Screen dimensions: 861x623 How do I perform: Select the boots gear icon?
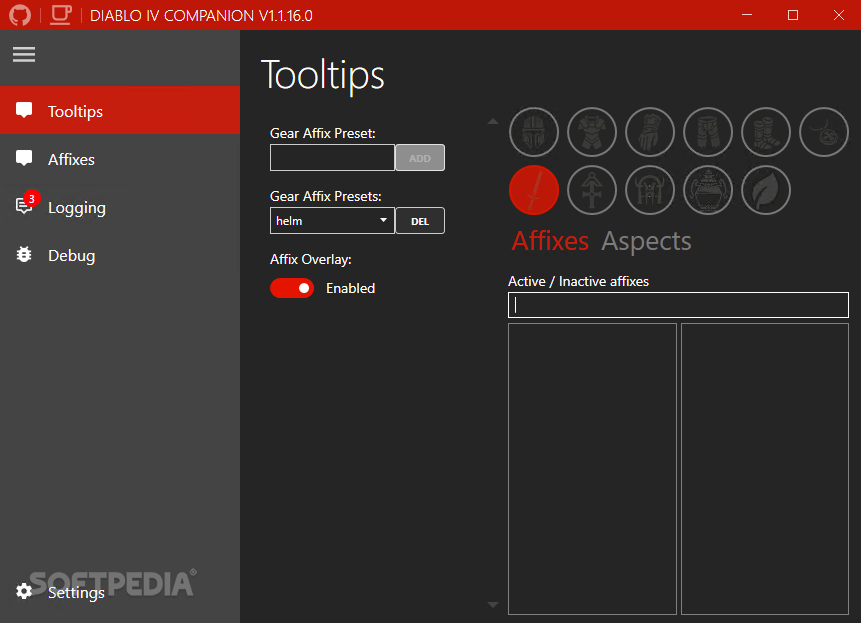(x=766, y=132)
